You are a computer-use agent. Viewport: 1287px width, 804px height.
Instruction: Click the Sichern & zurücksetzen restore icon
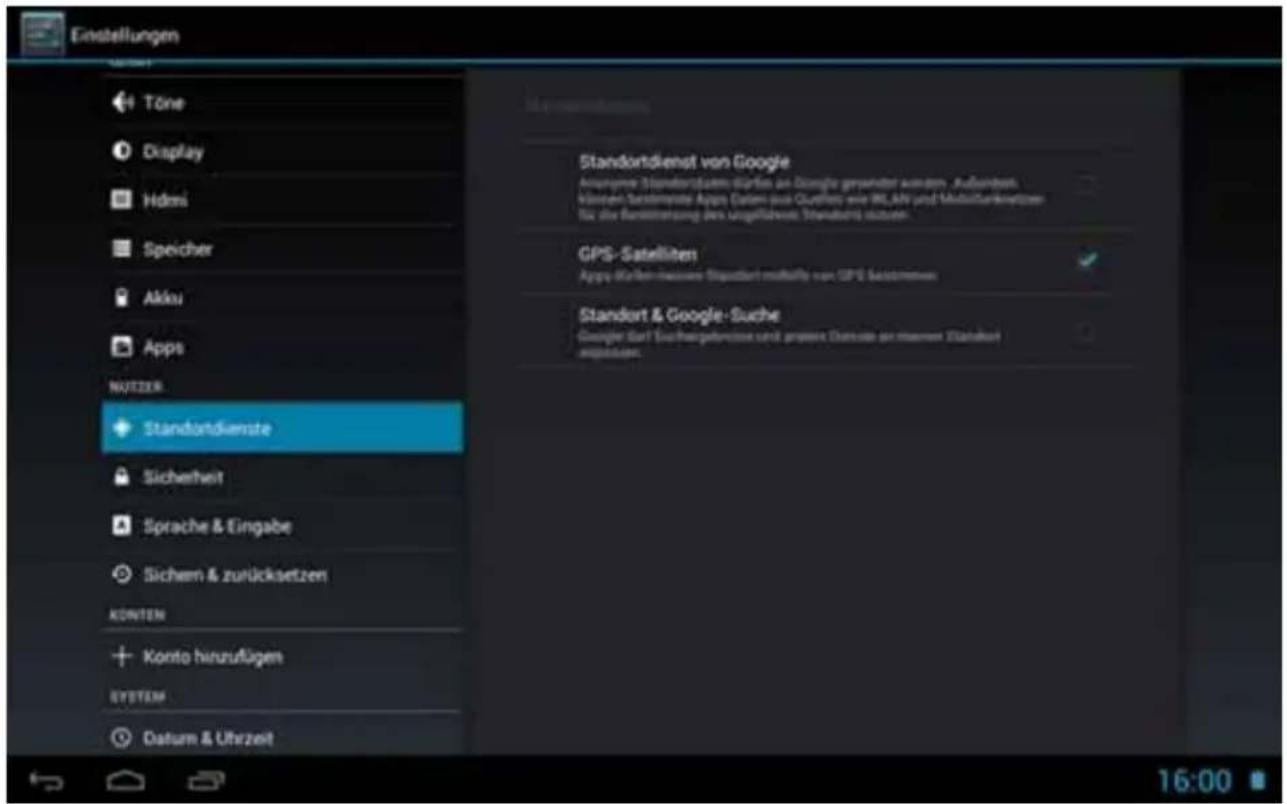[121, 576]
